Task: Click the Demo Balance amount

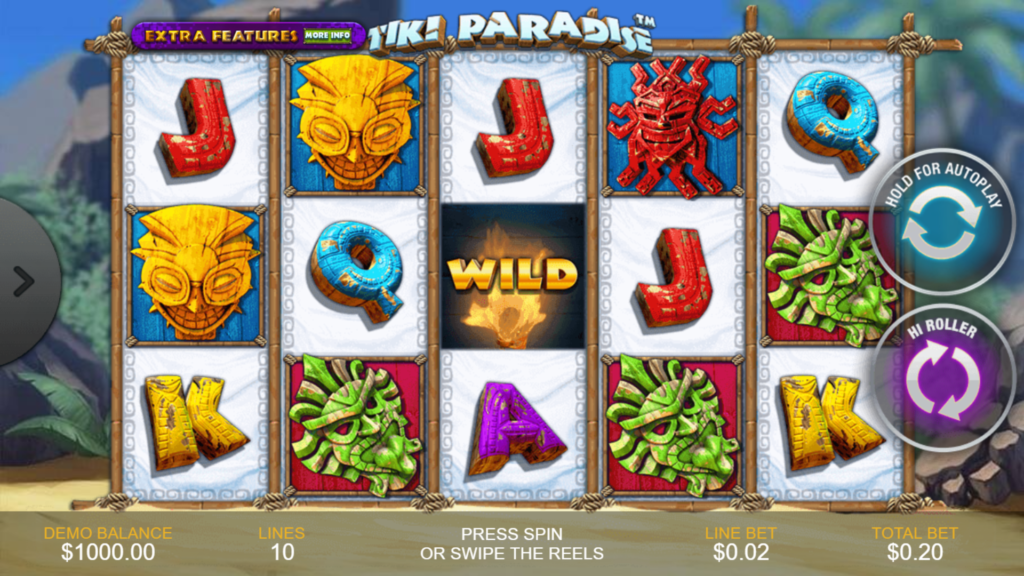Action: [x=108, y=552]
